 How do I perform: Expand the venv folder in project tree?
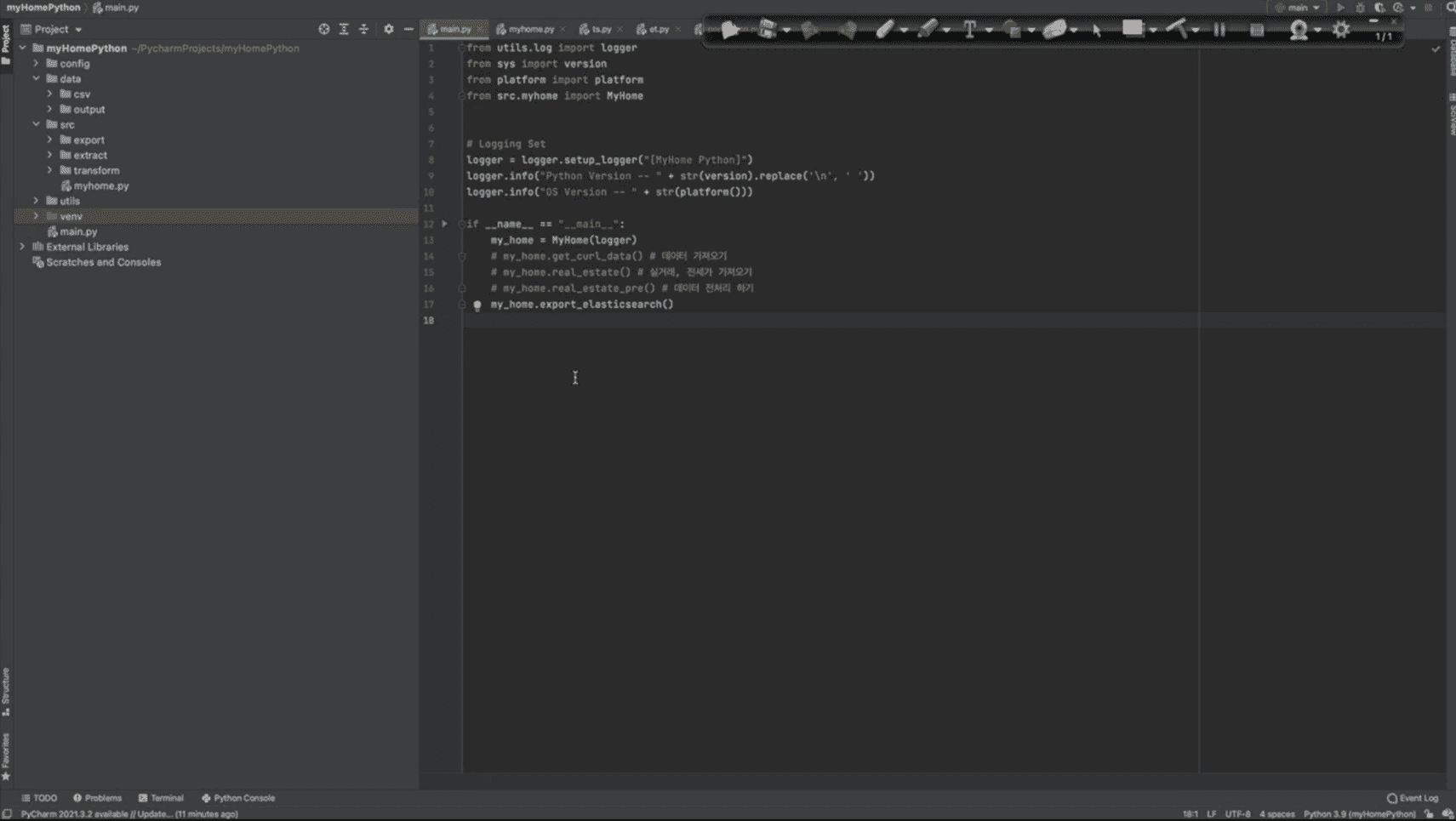(x=36, y=216)
